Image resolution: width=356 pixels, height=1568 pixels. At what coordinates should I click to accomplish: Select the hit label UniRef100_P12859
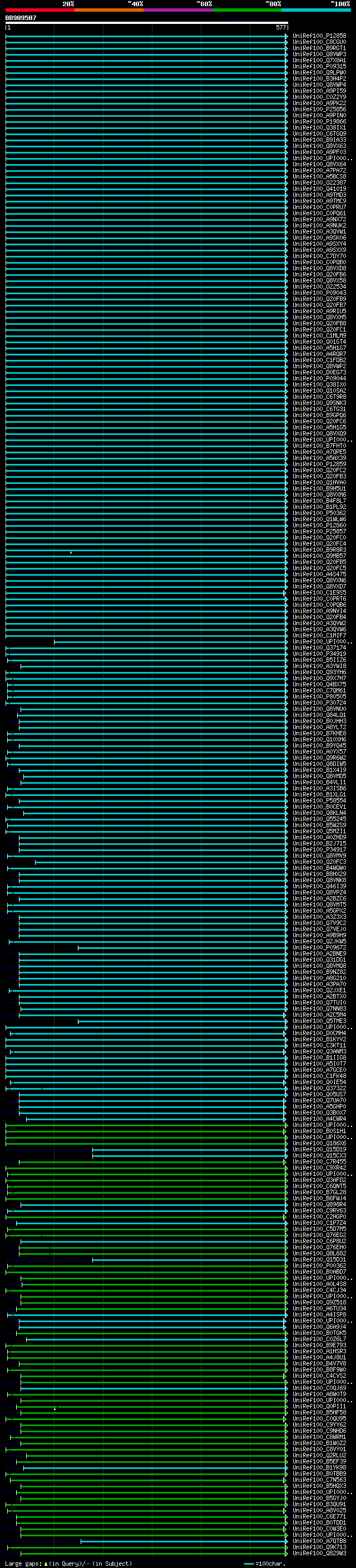pyautogui.click(x=319, y=464)
